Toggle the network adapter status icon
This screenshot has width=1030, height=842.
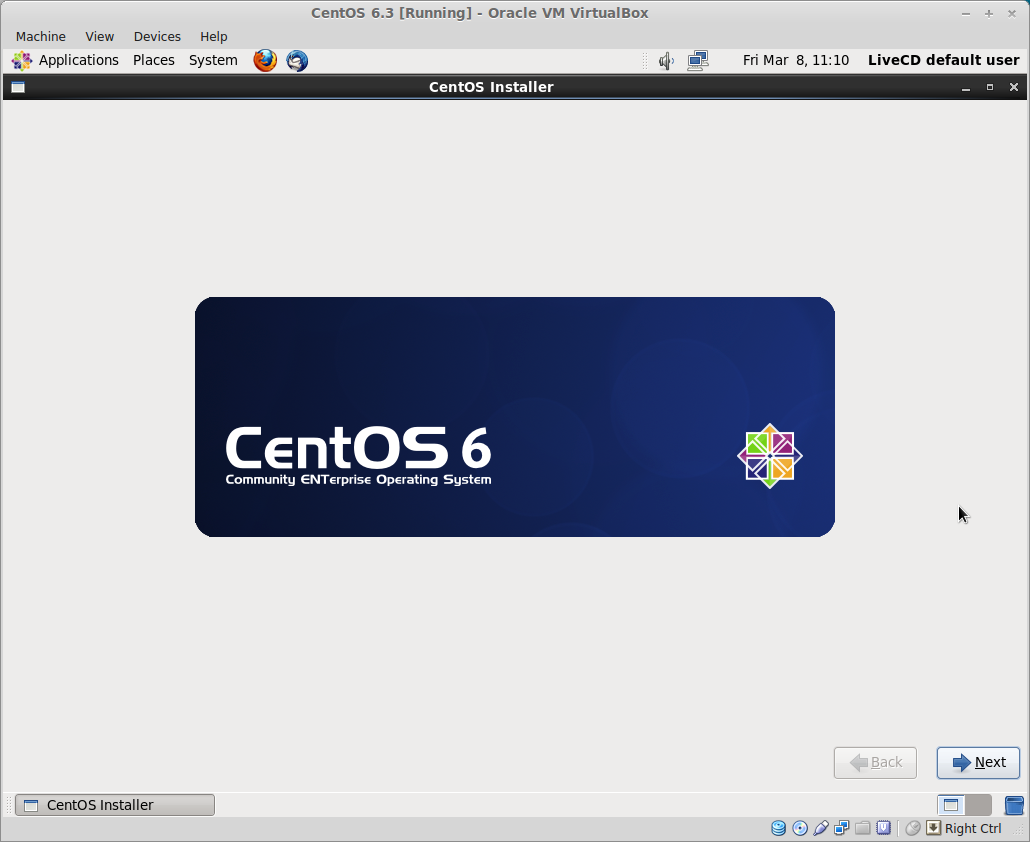point(841,828)
